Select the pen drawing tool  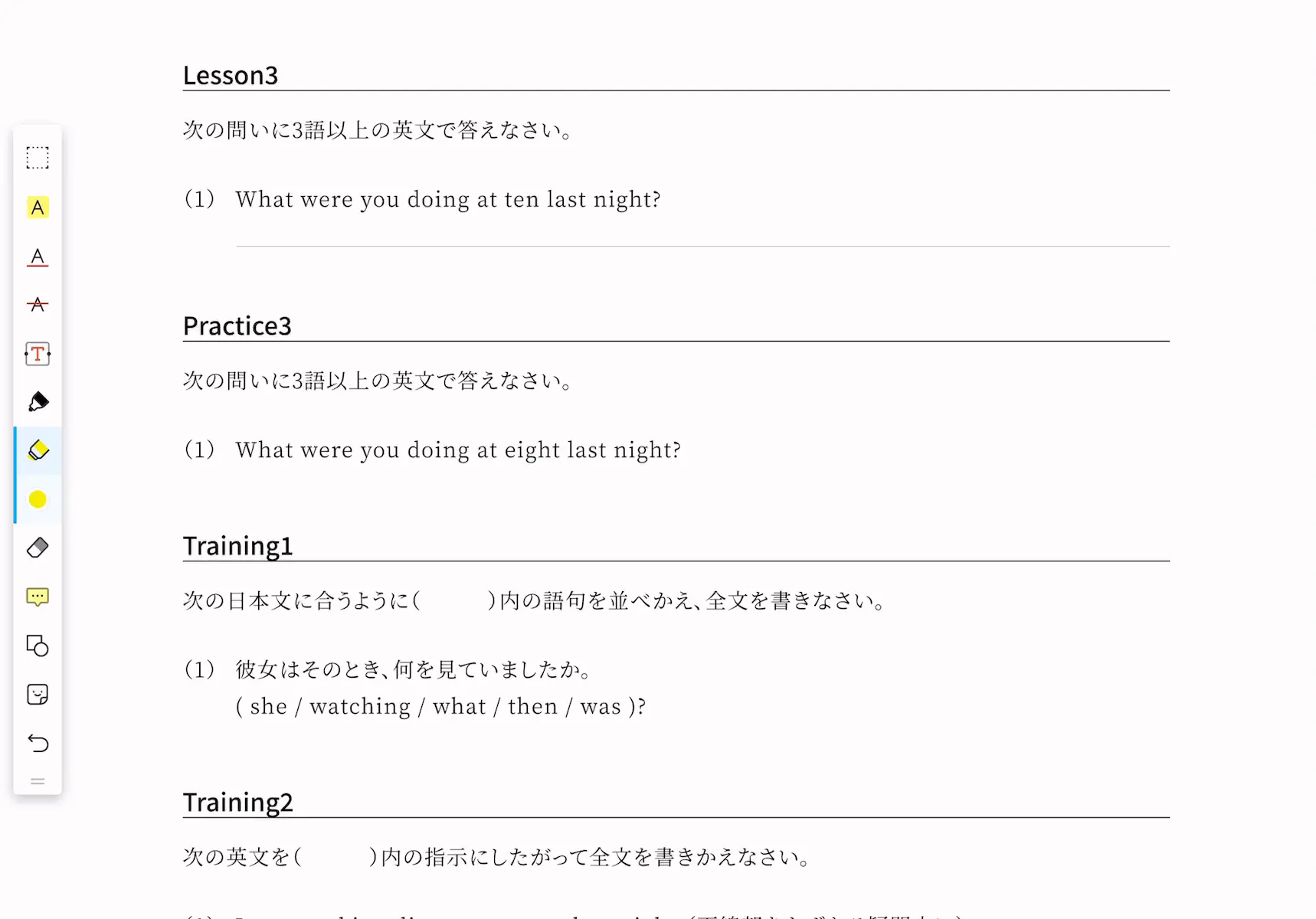(x=38, y=402)
